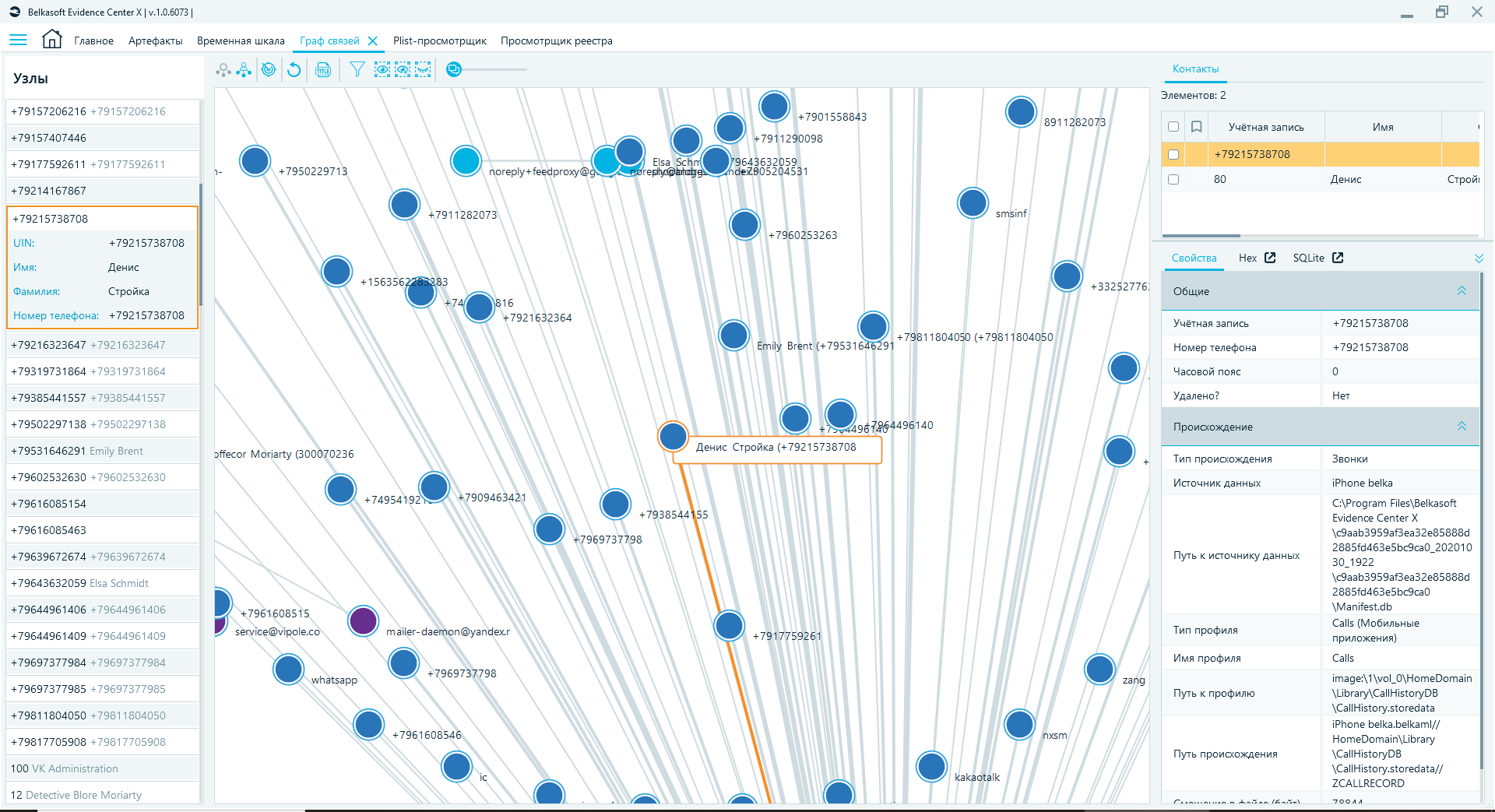Collapse the Общие section
This screenshot has height=812, width=1495.
[1462, 290]
